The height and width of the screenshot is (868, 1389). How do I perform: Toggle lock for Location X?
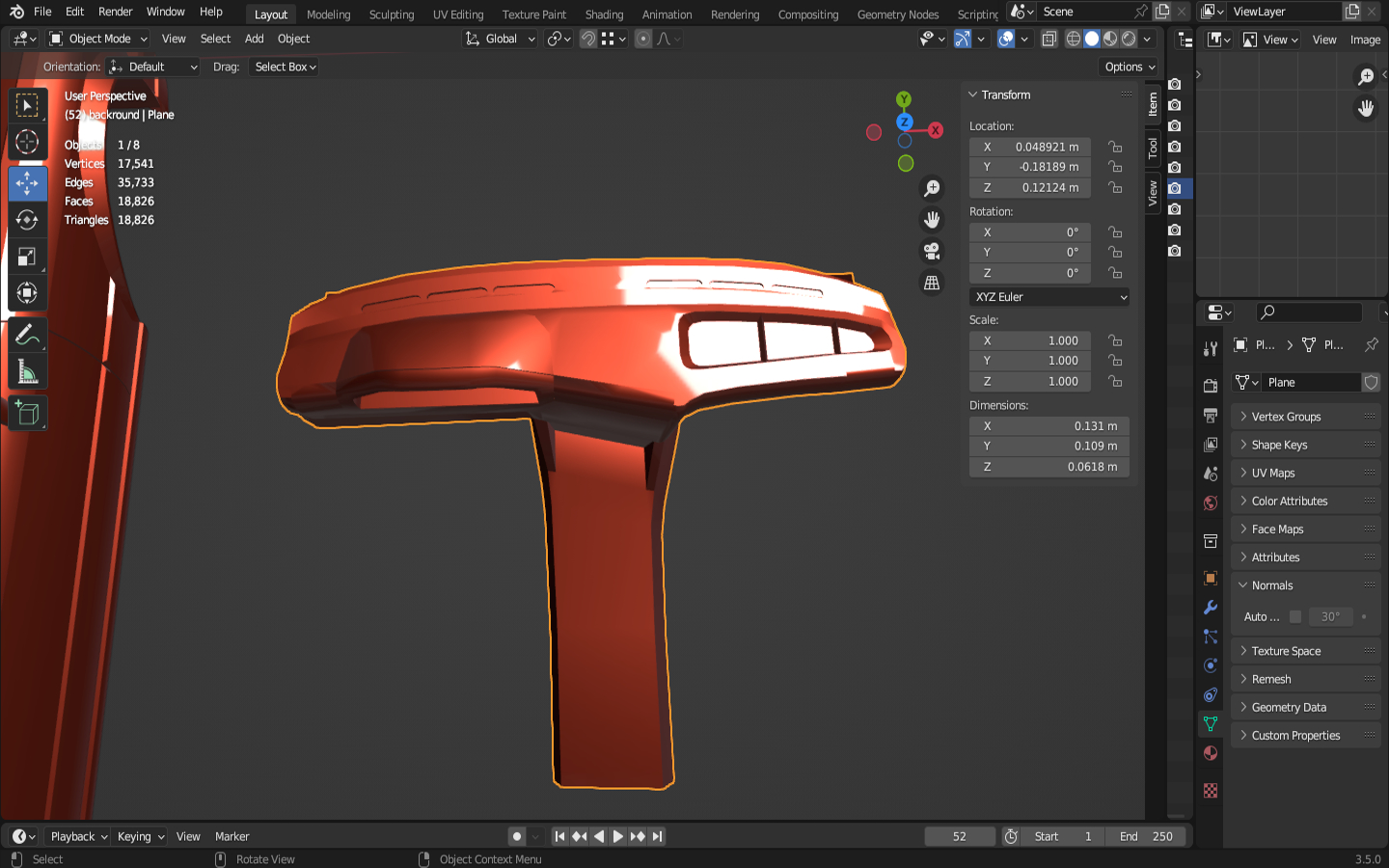1115,147
